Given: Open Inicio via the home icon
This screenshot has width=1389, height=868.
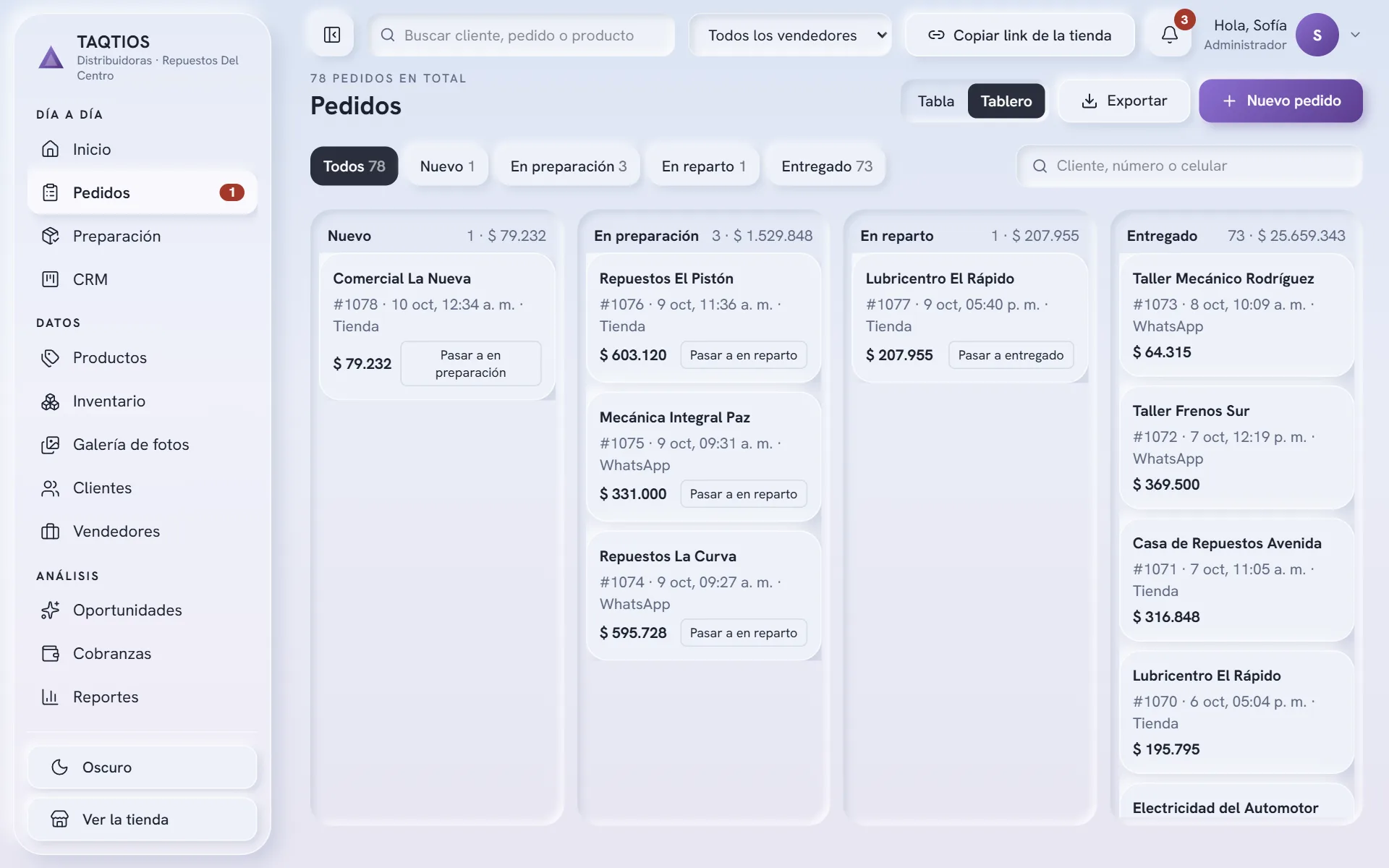Looking at the screenshot, I should (x=50, y=149).
